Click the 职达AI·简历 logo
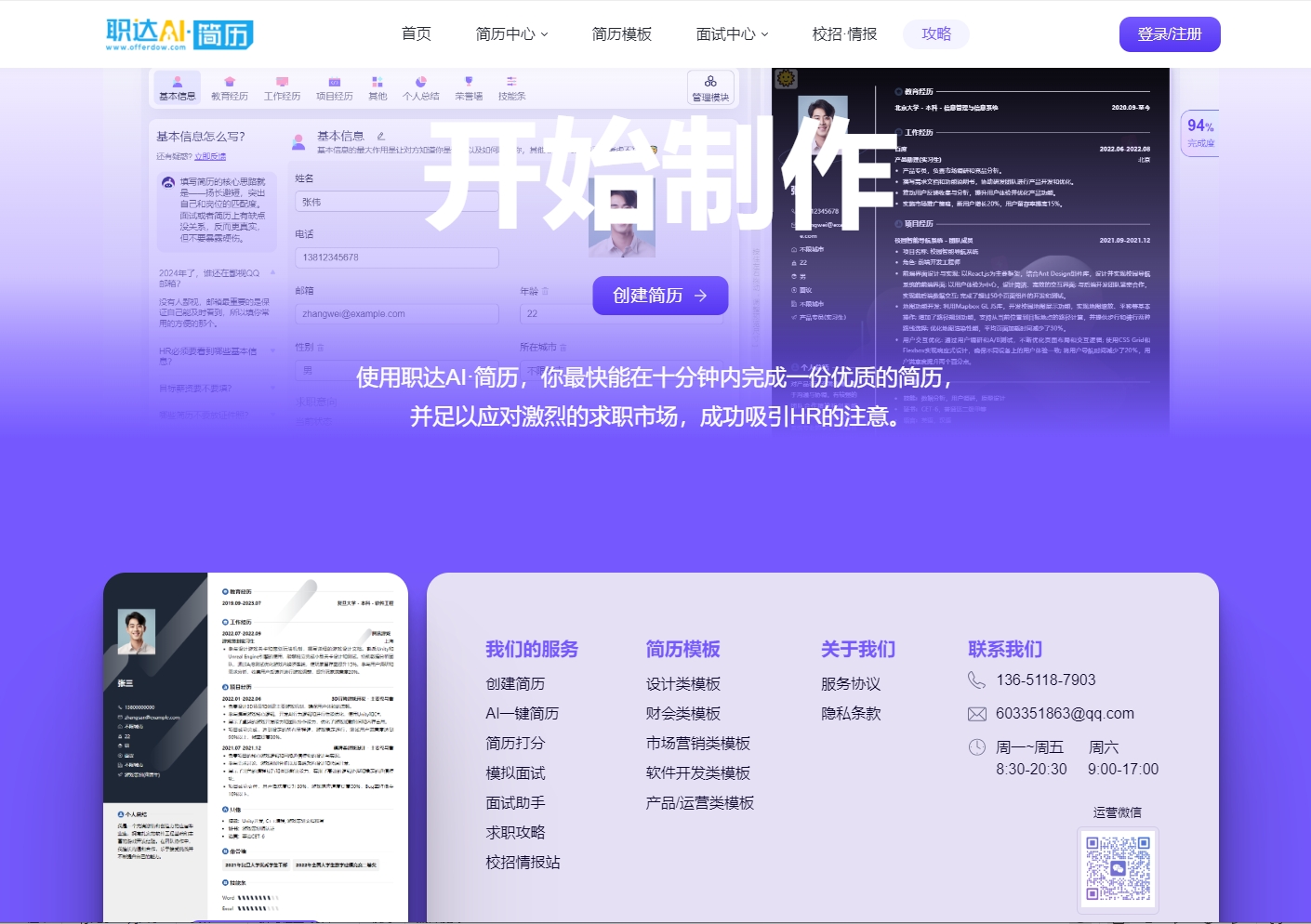The image size is (1311, 924). (x=179, y=34)
